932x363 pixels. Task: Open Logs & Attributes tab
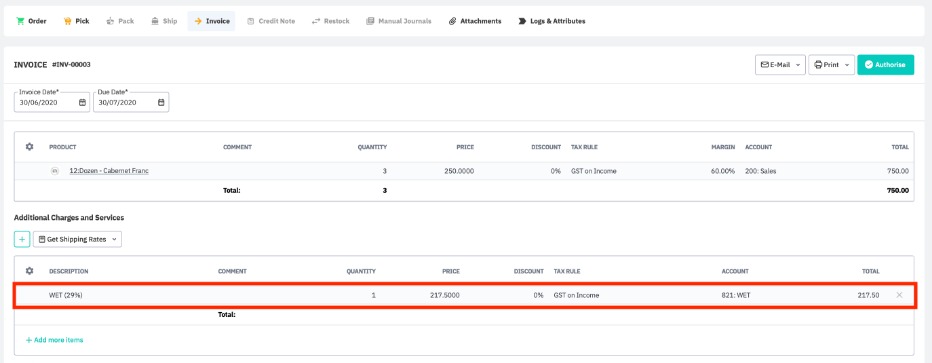[x=552, y=21]
